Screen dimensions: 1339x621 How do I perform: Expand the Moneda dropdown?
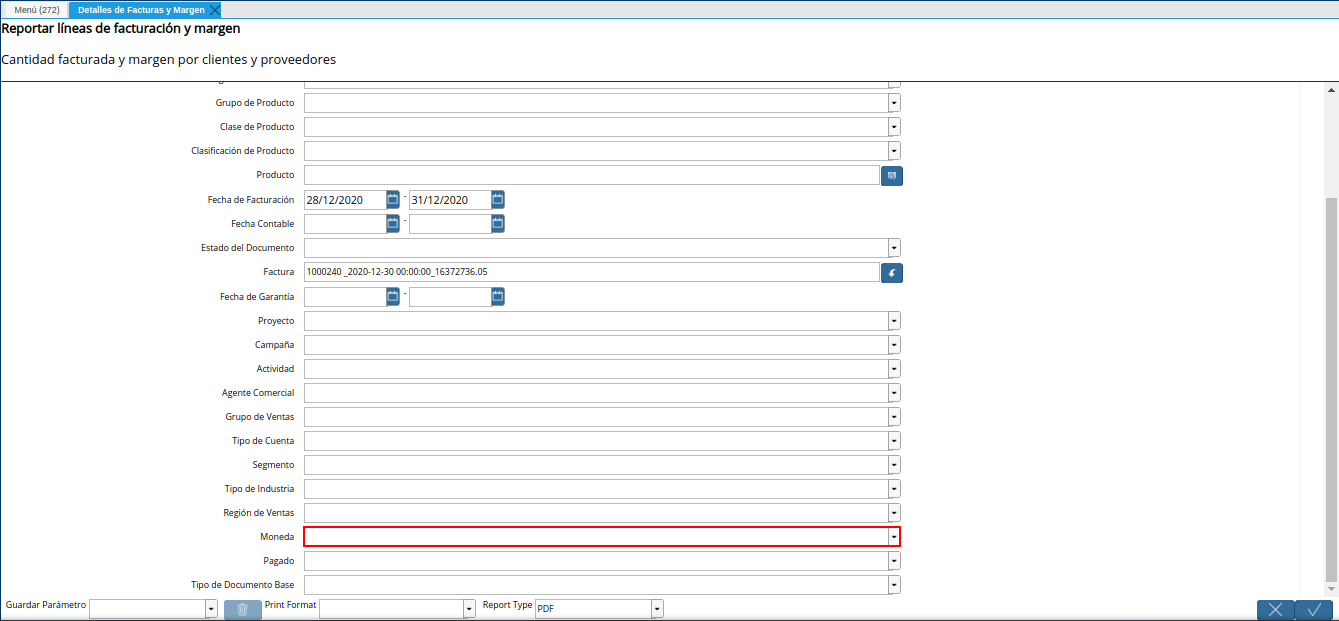pos(894,537)
